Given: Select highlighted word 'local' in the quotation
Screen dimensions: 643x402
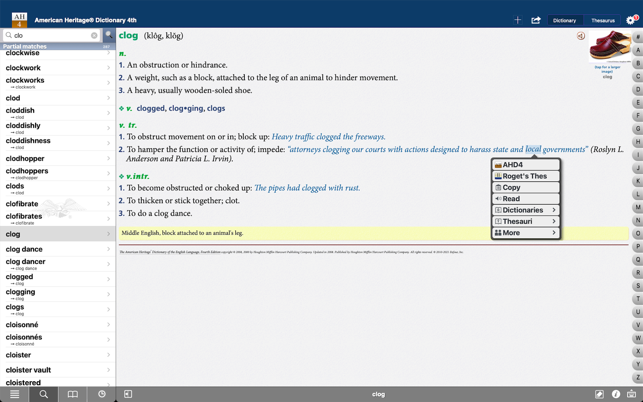Looking at the screenshot, I should (533, 149).
